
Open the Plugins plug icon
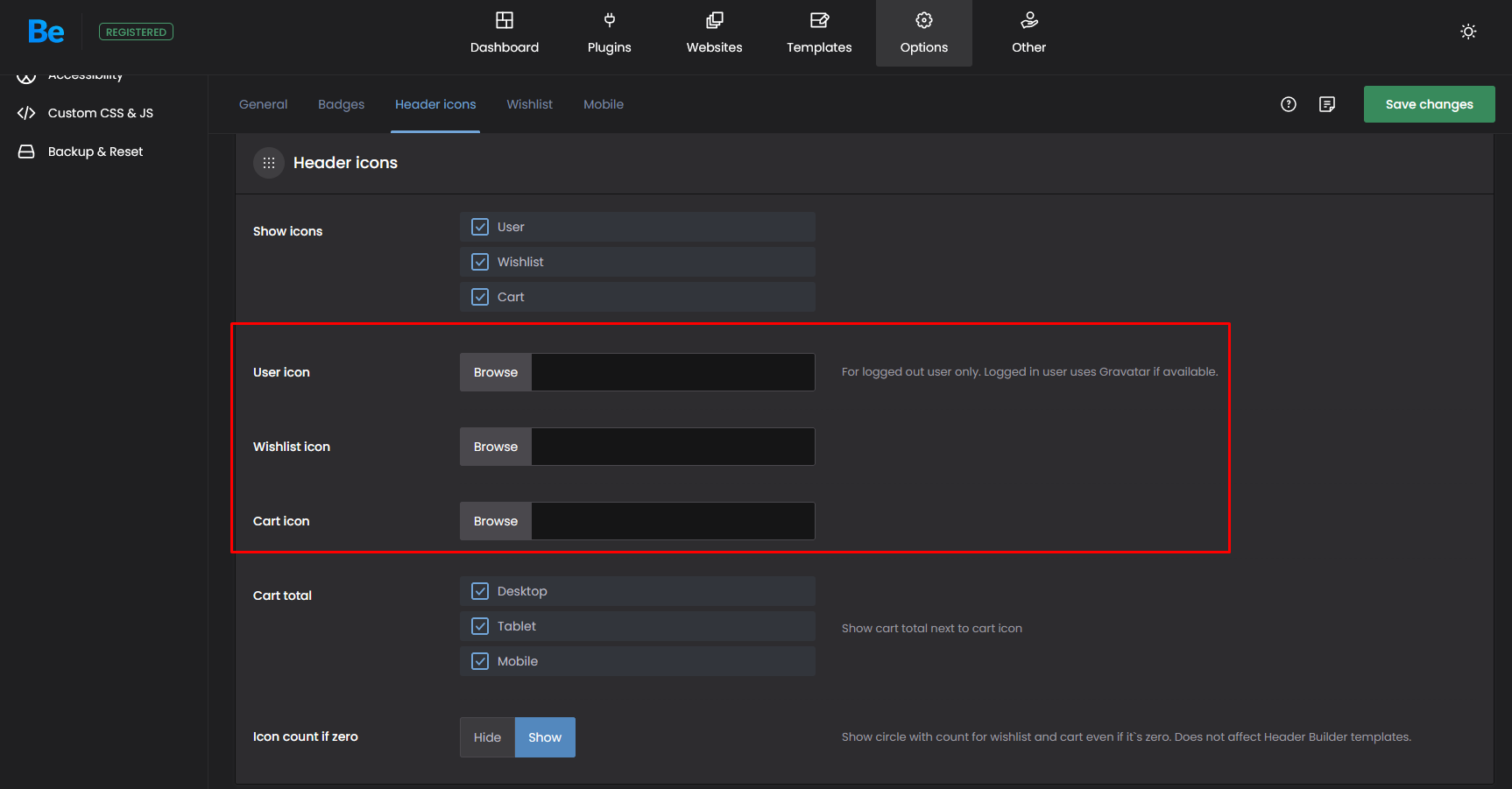point(610,20)
